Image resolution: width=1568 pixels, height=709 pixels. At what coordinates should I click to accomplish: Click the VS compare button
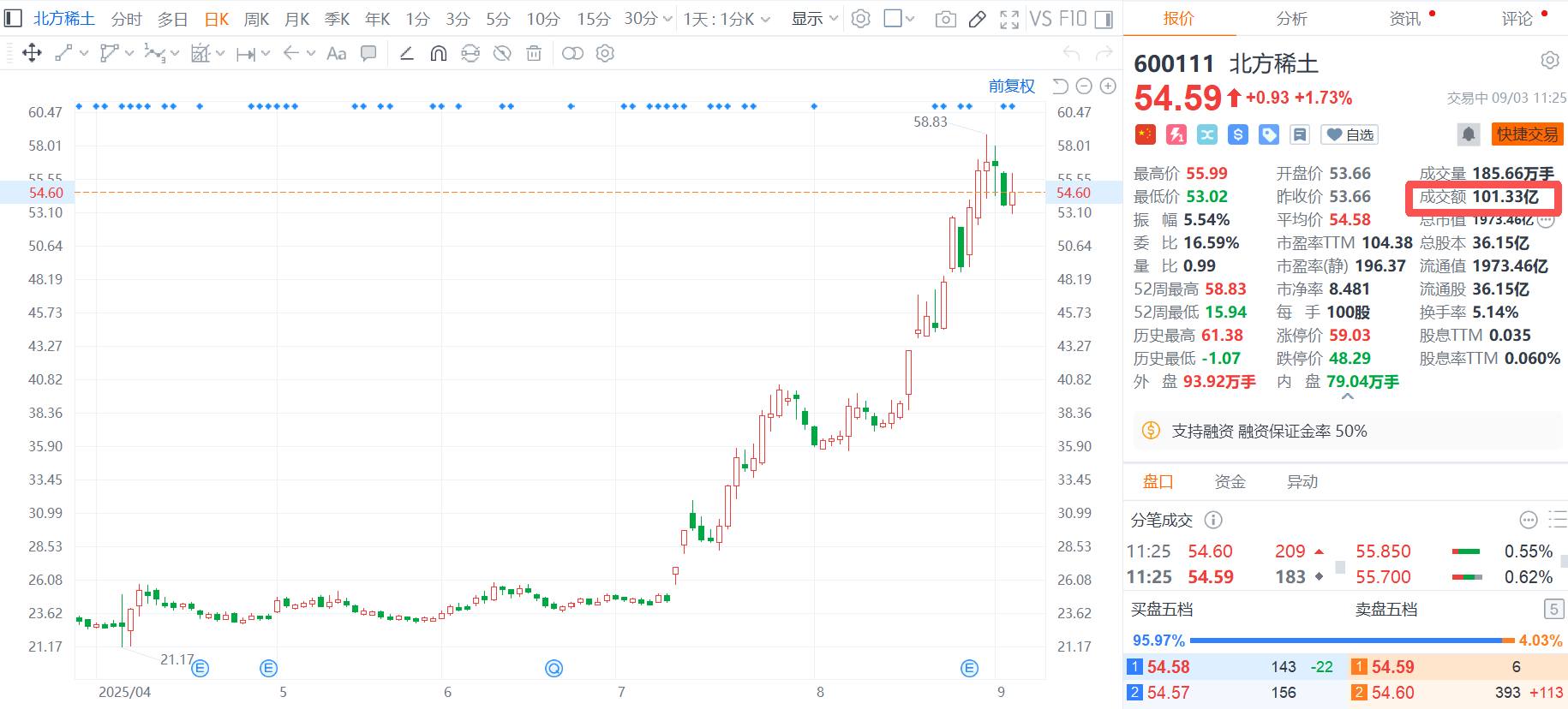point(1040,19)
